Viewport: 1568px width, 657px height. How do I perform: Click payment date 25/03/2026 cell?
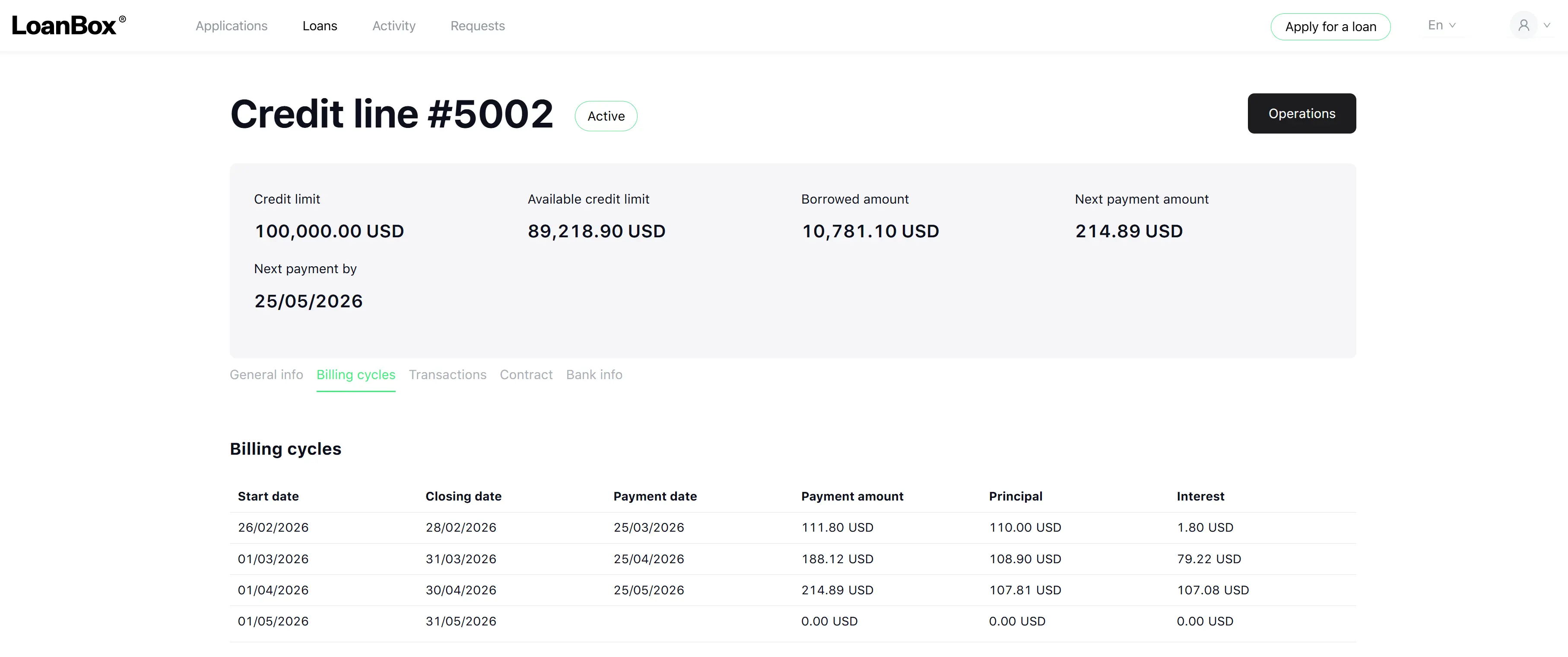[649, 527]
